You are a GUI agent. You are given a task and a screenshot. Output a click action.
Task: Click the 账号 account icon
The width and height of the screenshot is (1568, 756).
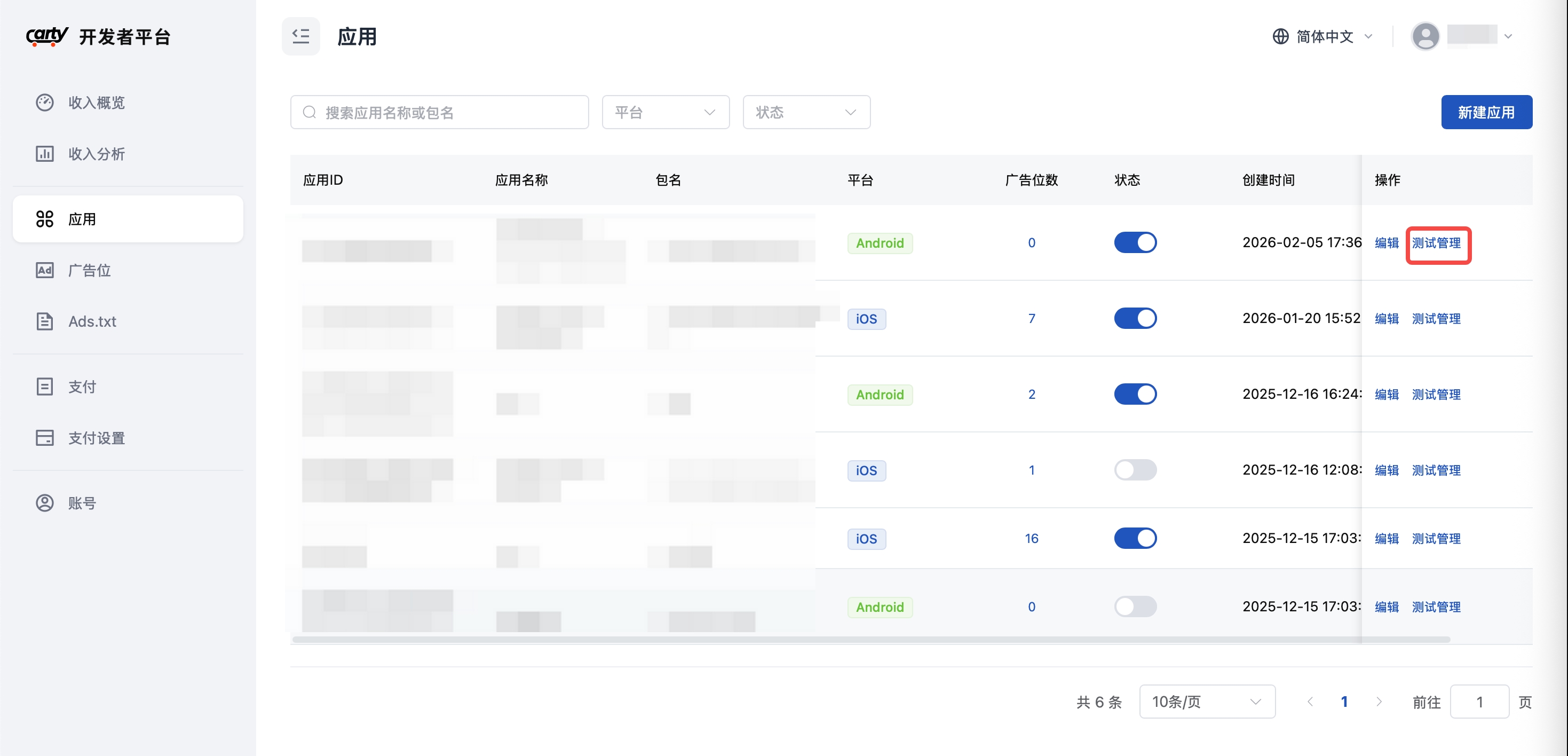(x=44, y=502)
